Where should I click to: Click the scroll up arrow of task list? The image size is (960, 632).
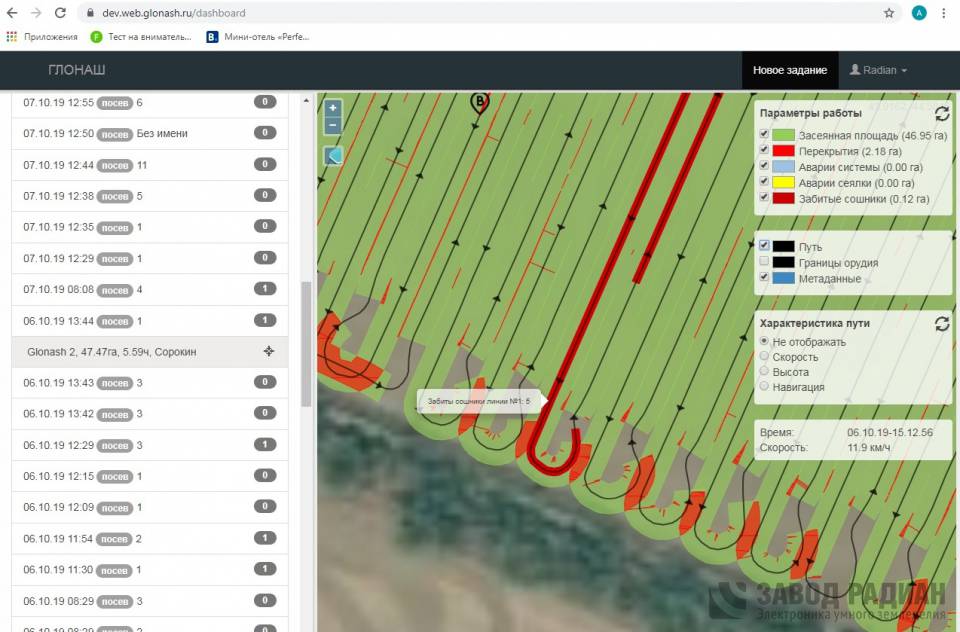(x=306, y=100)
